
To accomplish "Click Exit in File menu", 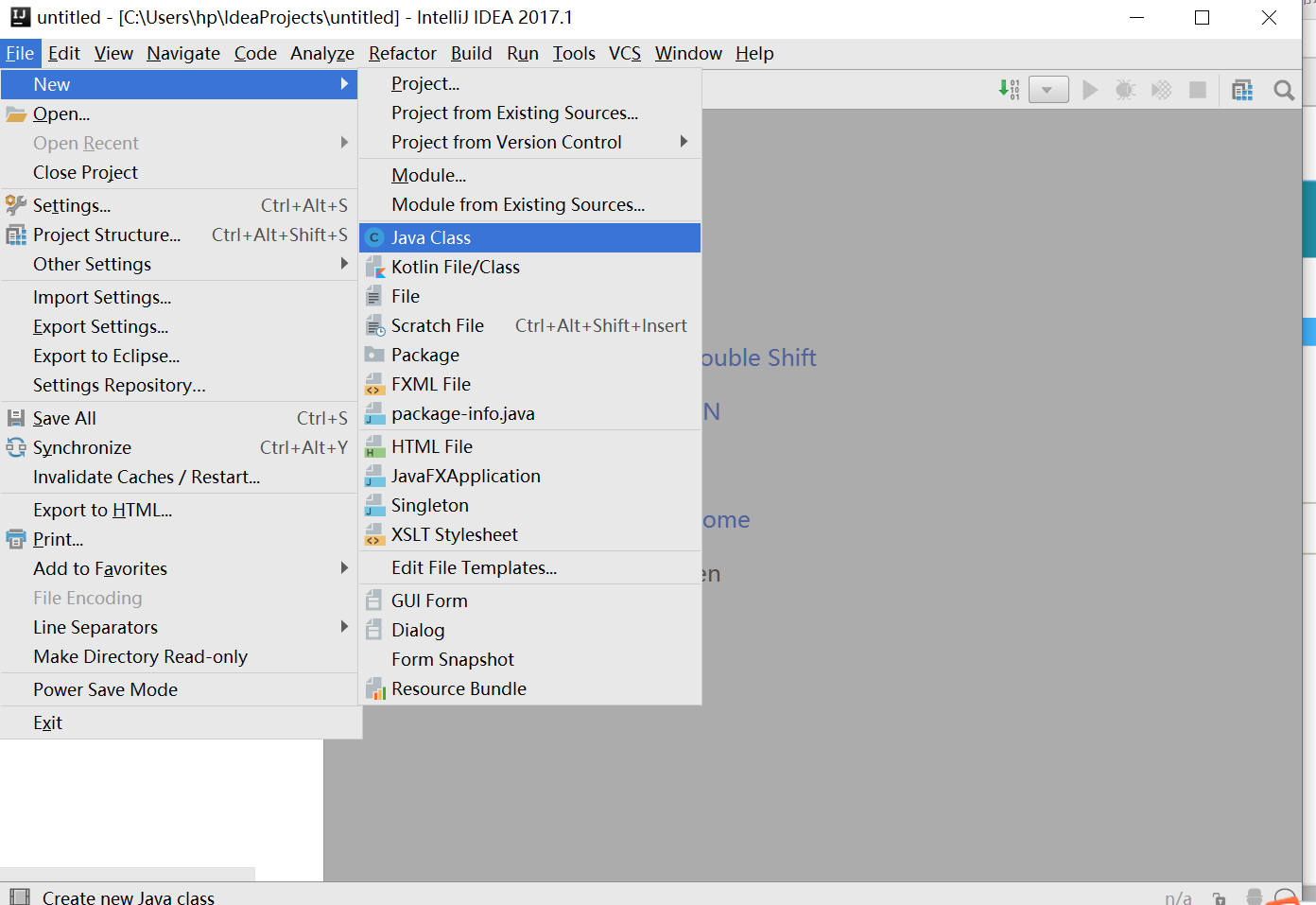I will coord(180,722).
